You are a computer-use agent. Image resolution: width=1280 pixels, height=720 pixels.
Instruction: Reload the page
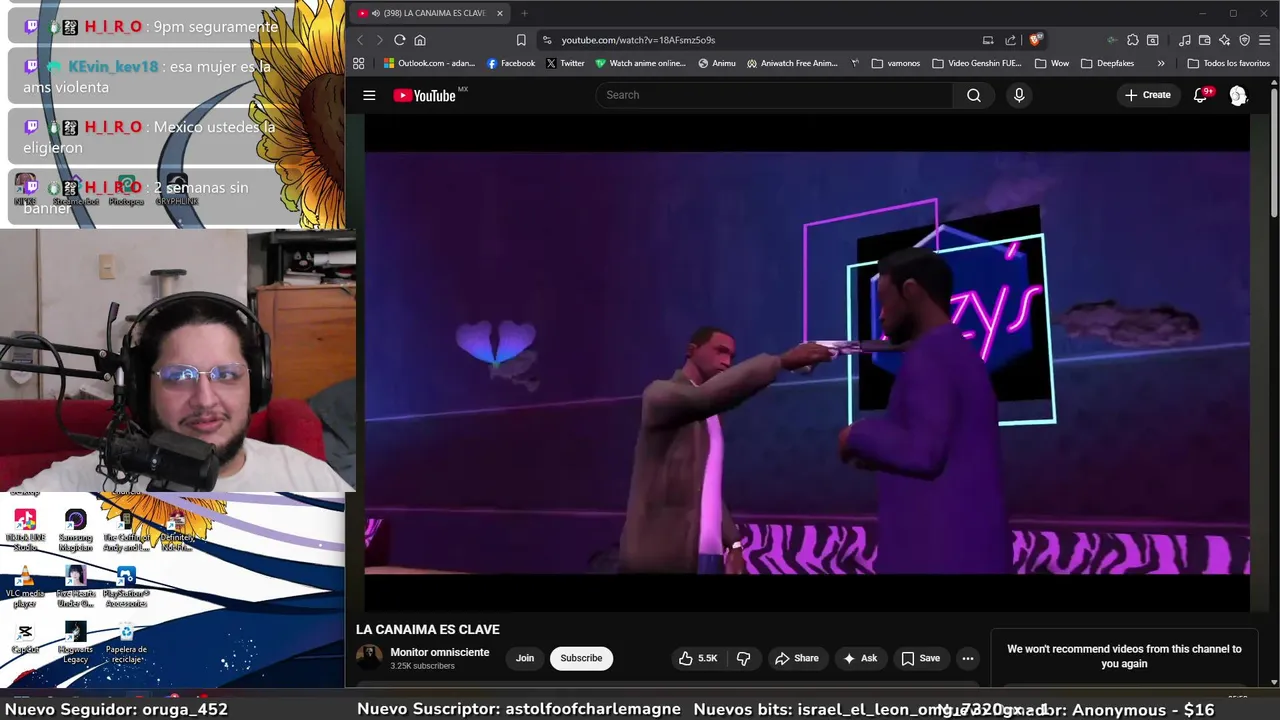pyautogui.click(x=399, y=40)
